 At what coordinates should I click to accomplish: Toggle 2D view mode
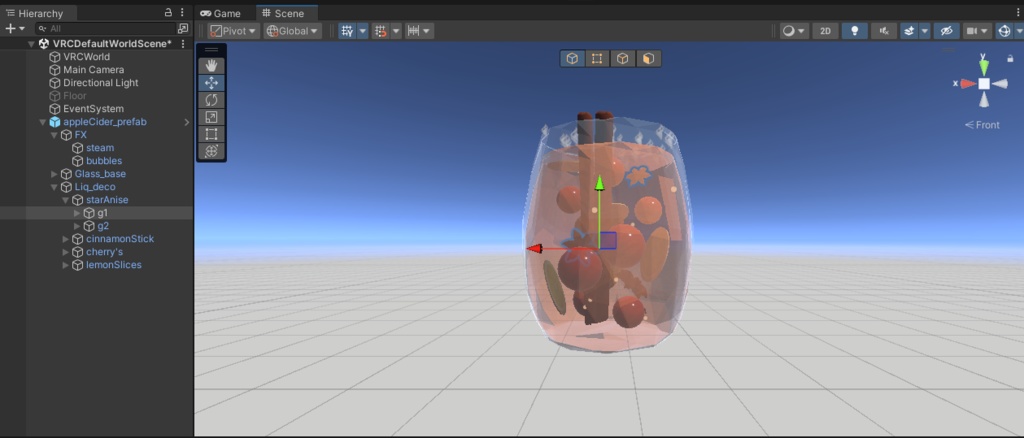tap(825, 31)
